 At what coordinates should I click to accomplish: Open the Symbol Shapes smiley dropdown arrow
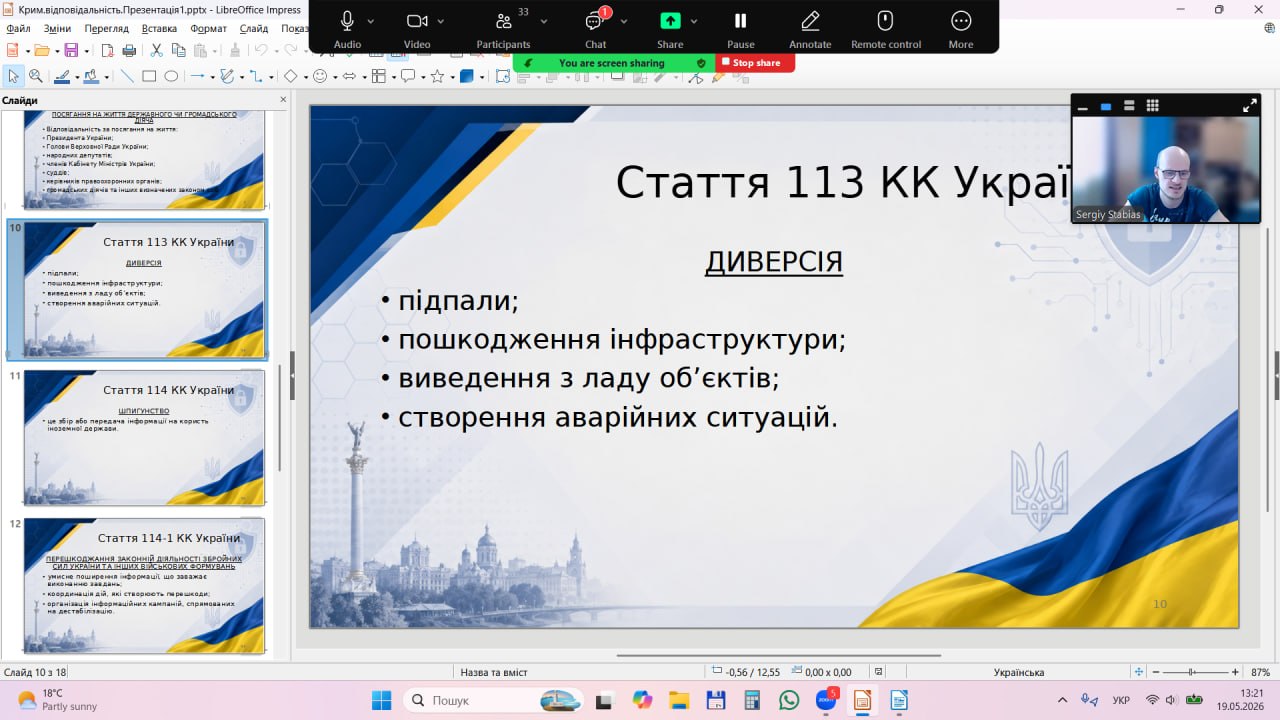[x=334, y=76]
